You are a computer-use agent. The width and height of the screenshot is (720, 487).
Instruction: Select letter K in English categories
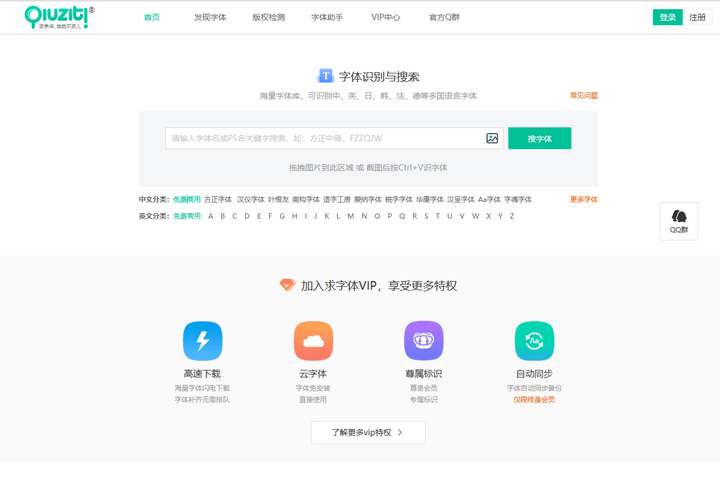(327, 216)
